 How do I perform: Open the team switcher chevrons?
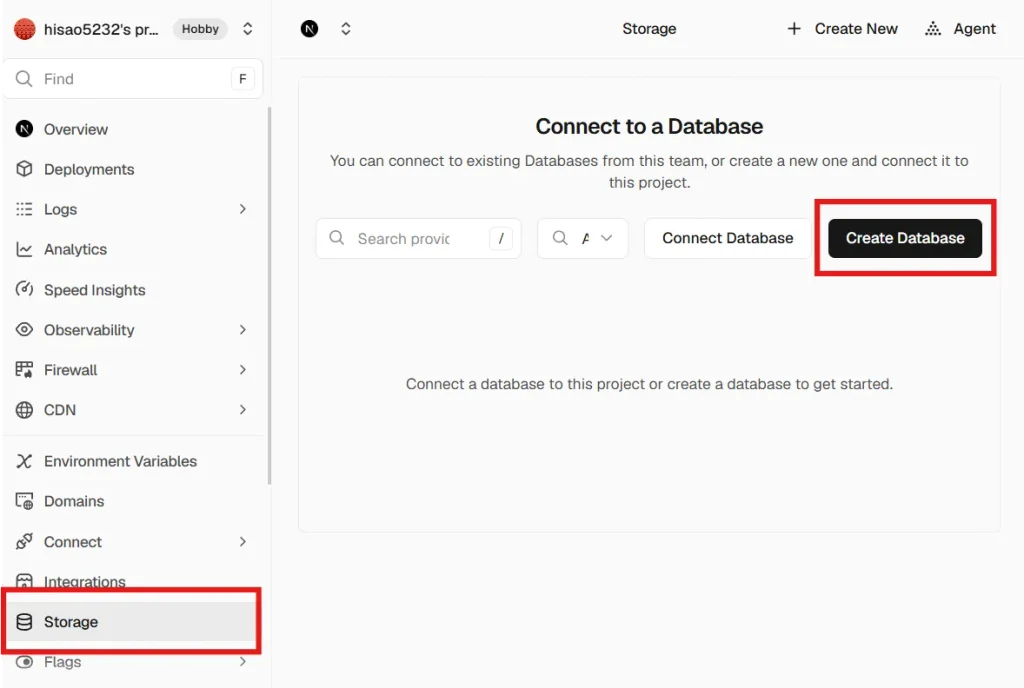click(248, 29)
